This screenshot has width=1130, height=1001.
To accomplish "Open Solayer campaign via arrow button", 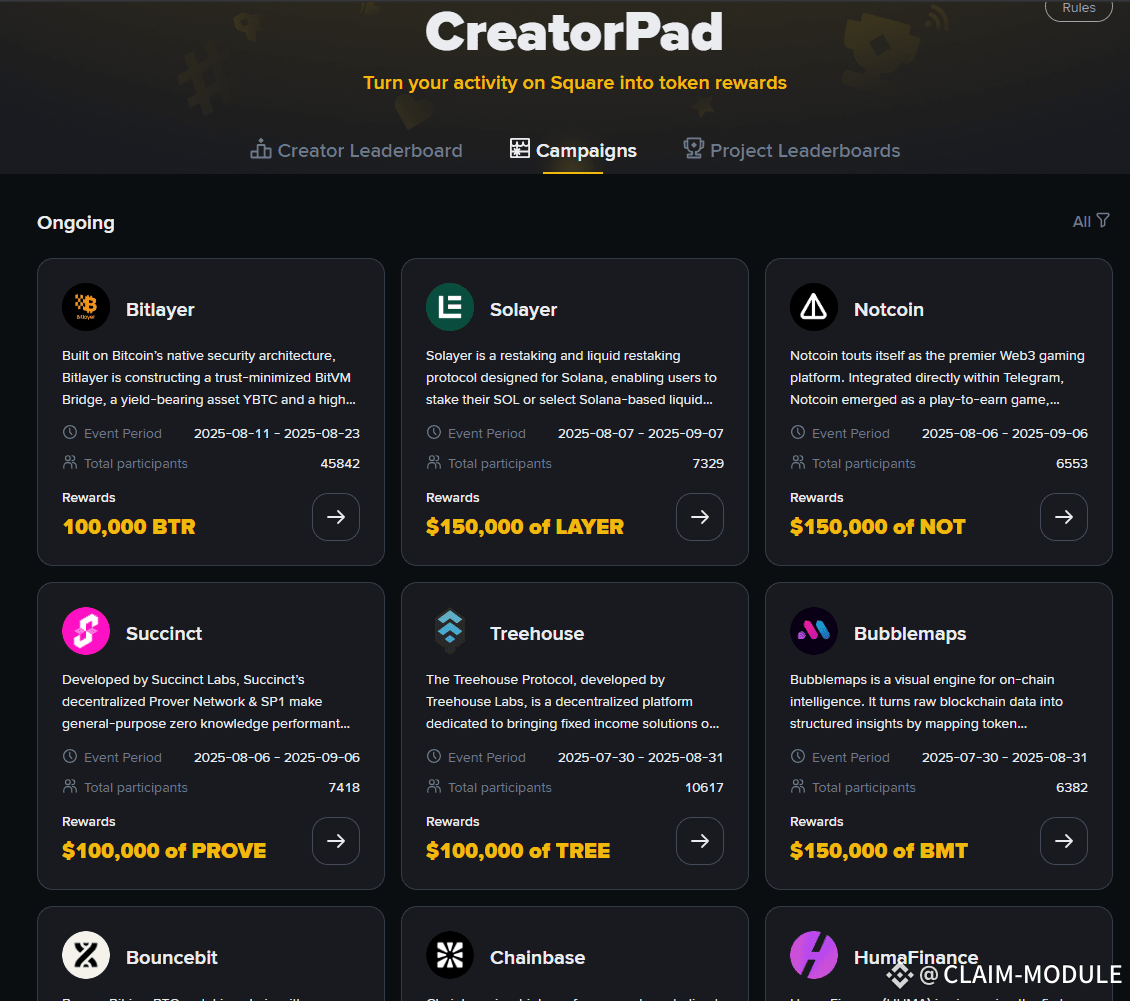I will 700,517.
